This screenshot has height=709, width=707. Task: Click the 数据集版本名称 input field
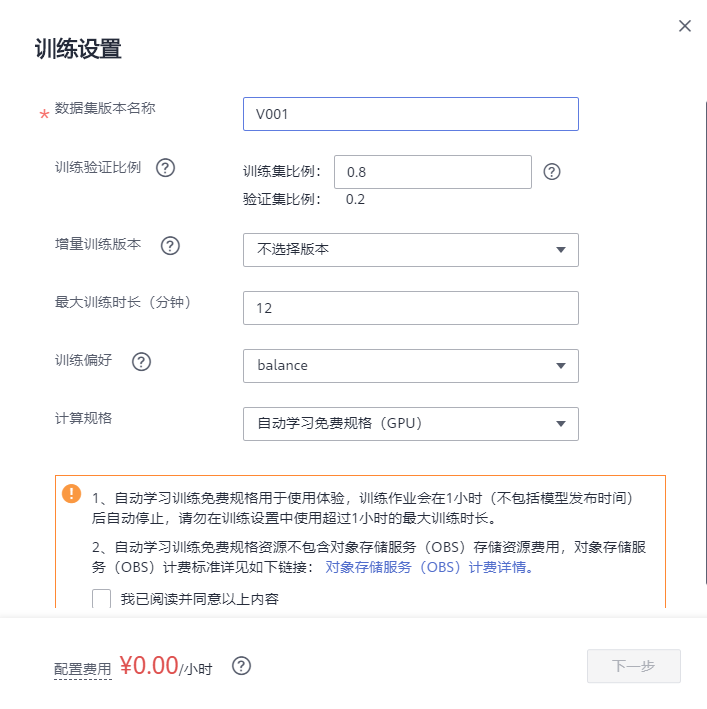[x=410, y=114]
